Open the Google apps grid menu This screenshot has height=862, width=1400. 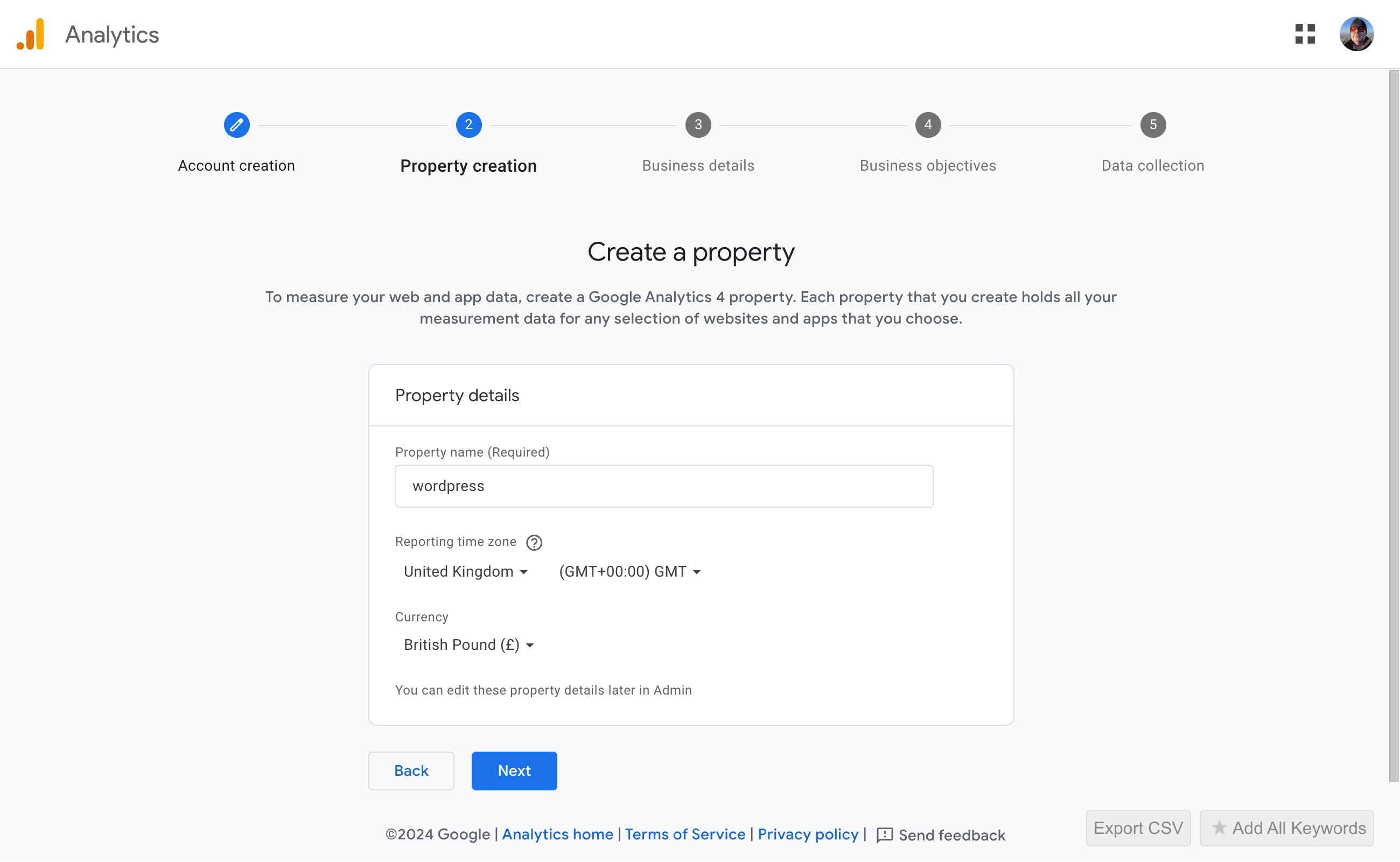1305,34
